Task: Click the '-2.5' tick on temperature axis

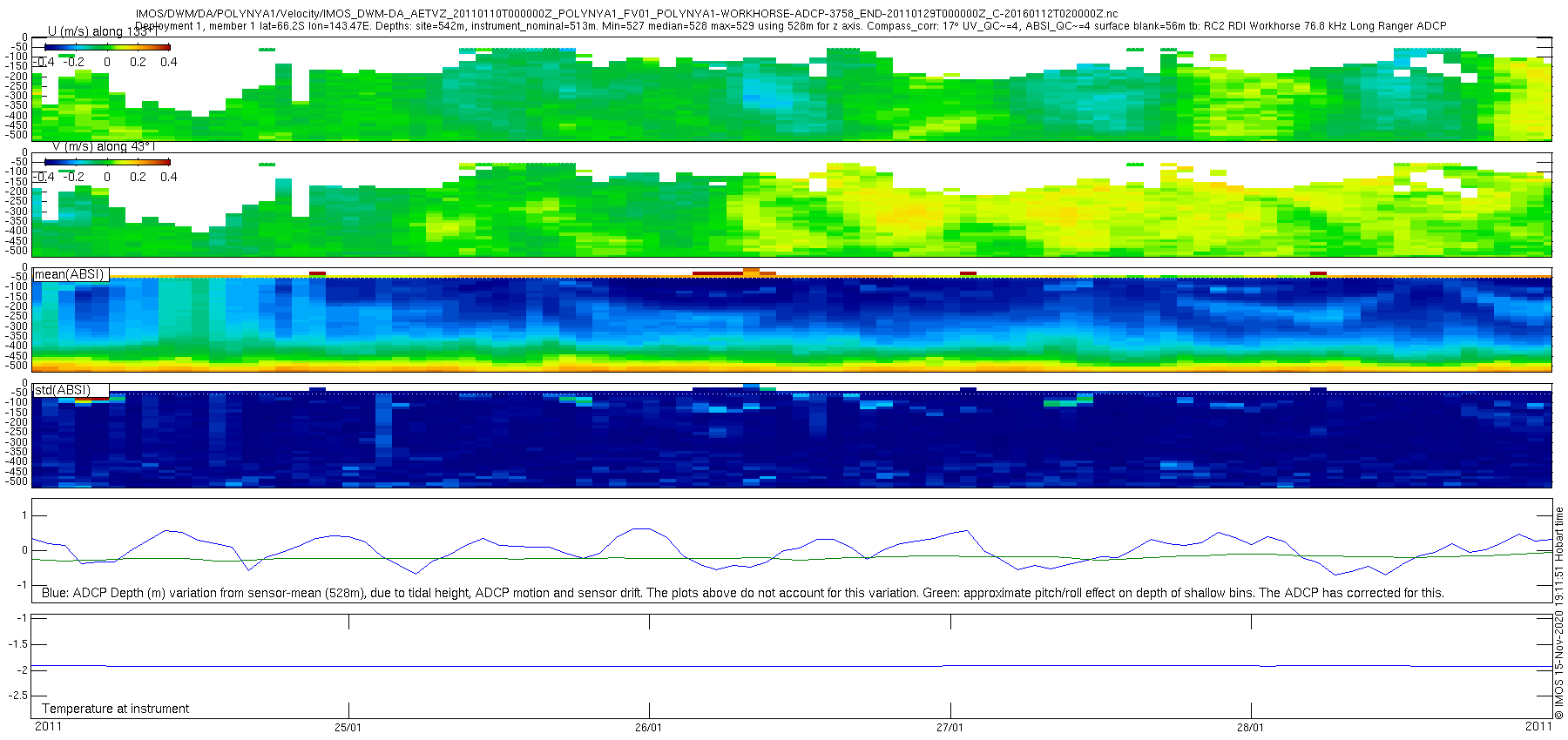Action: [17, 696]
